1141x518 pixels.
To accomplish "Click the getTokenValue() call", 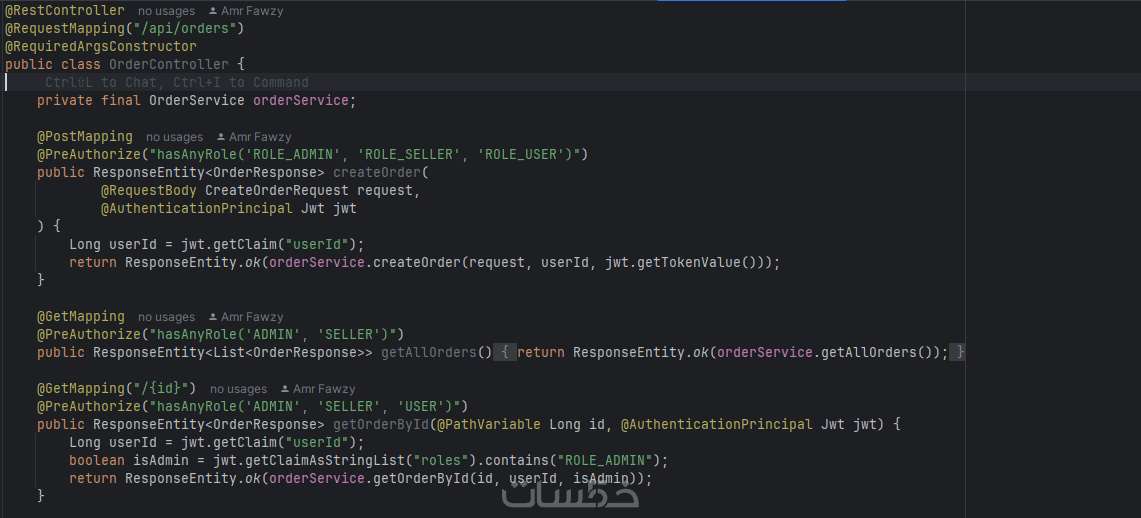I will tap(696, 263).
